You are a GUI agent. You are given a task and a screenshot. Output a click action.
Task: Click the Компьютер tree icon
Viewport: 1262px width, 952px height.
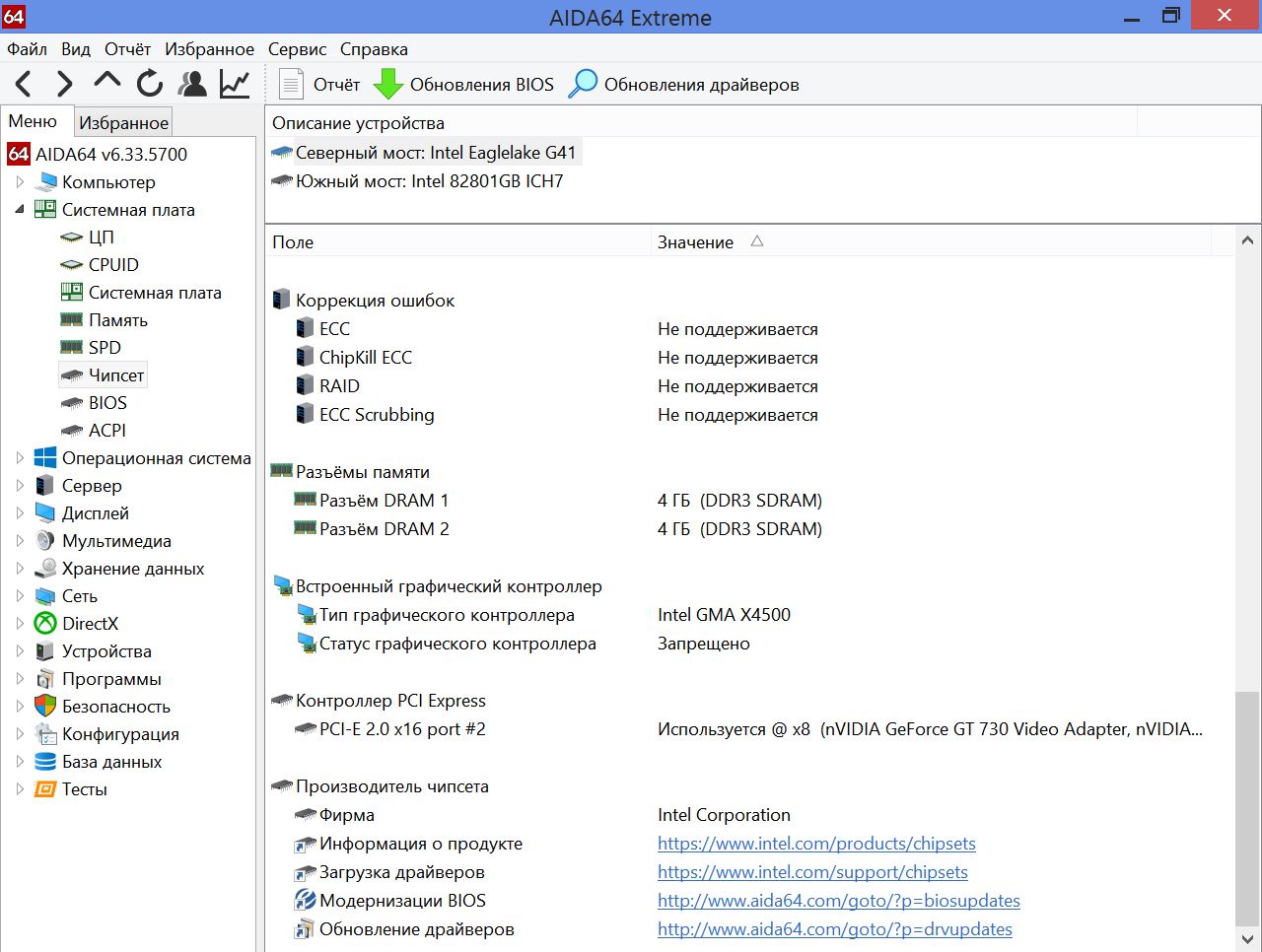pos(46,182)
